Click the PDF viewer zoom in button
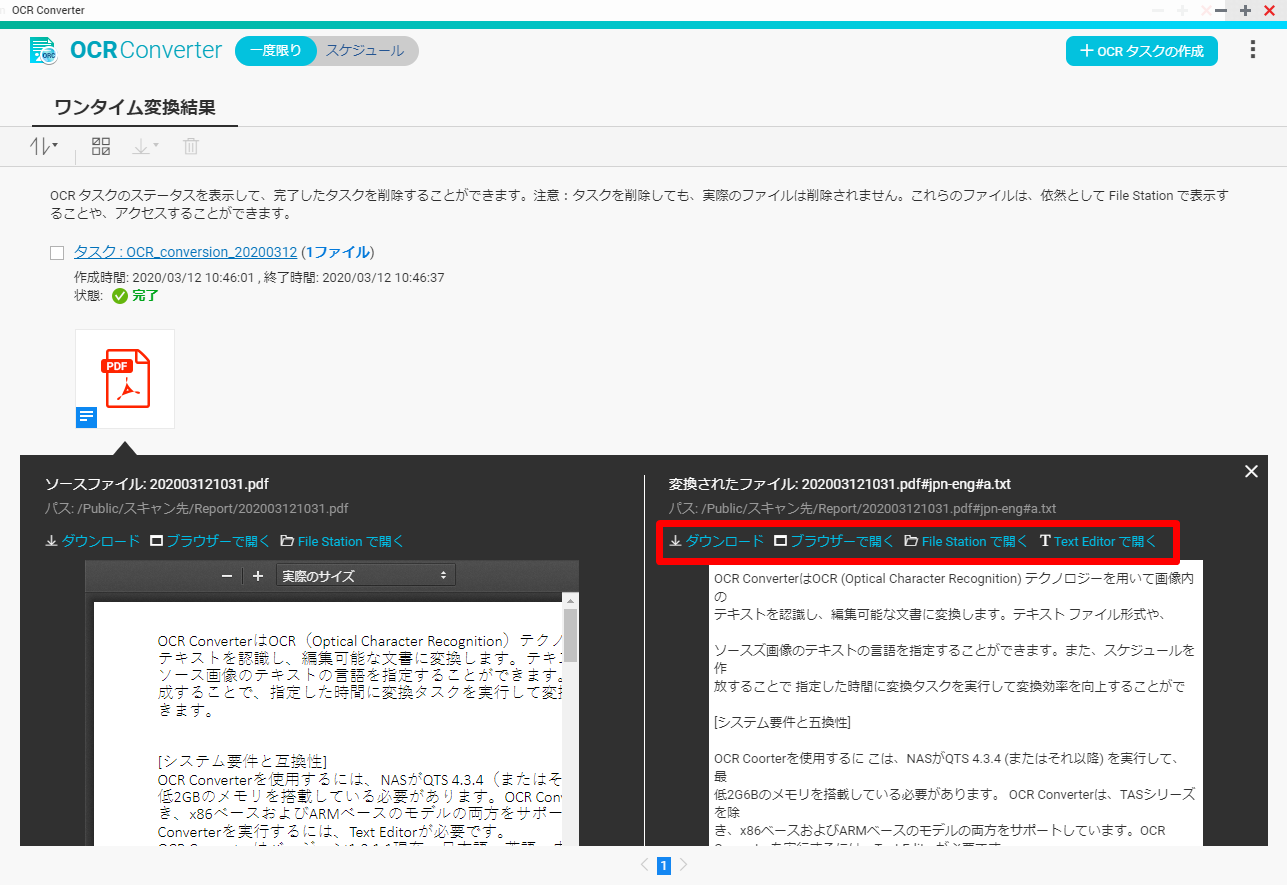 (x=258, y=575)
